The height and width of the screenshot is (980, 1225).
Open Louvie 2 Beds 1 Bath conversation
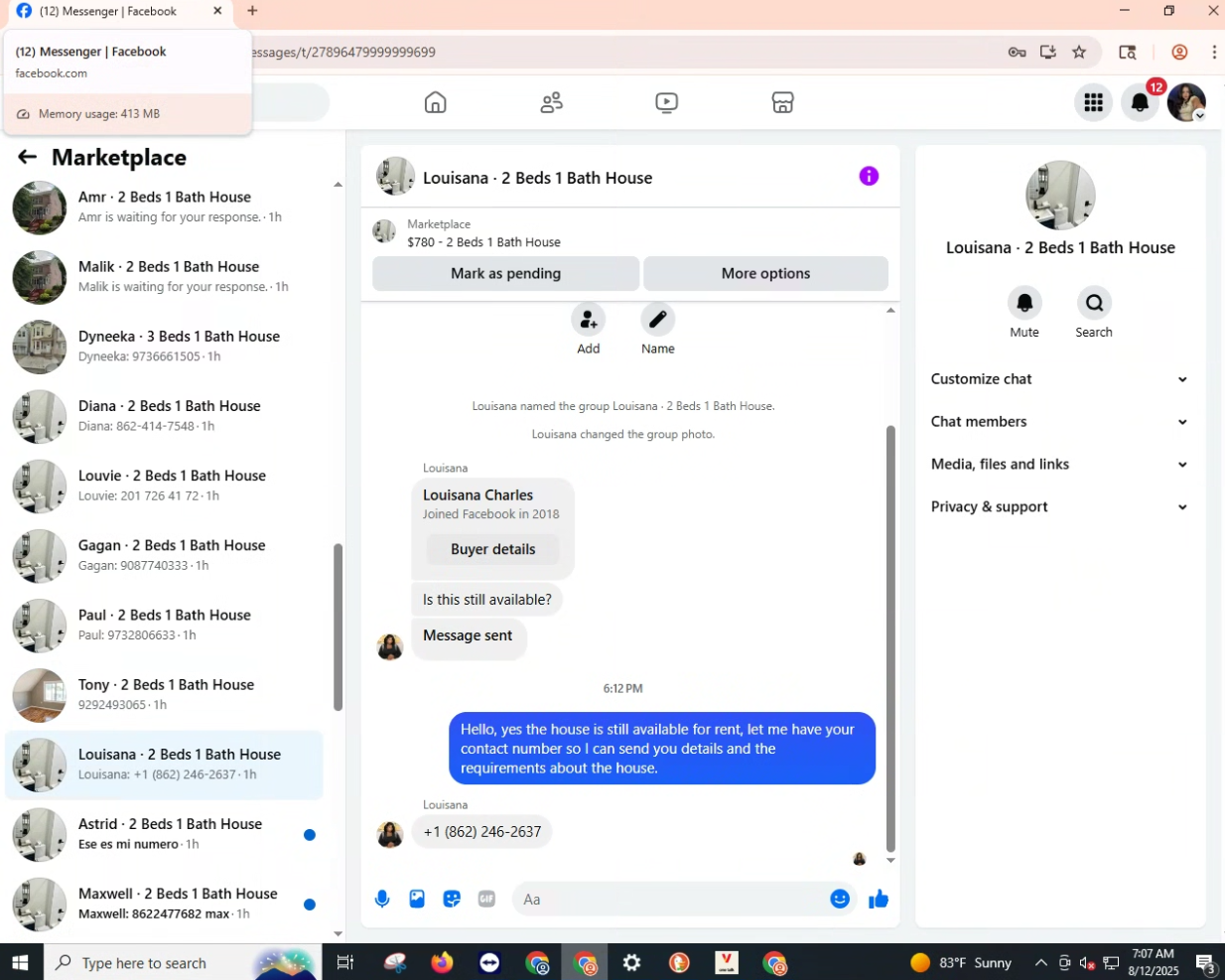click(164, 486)
